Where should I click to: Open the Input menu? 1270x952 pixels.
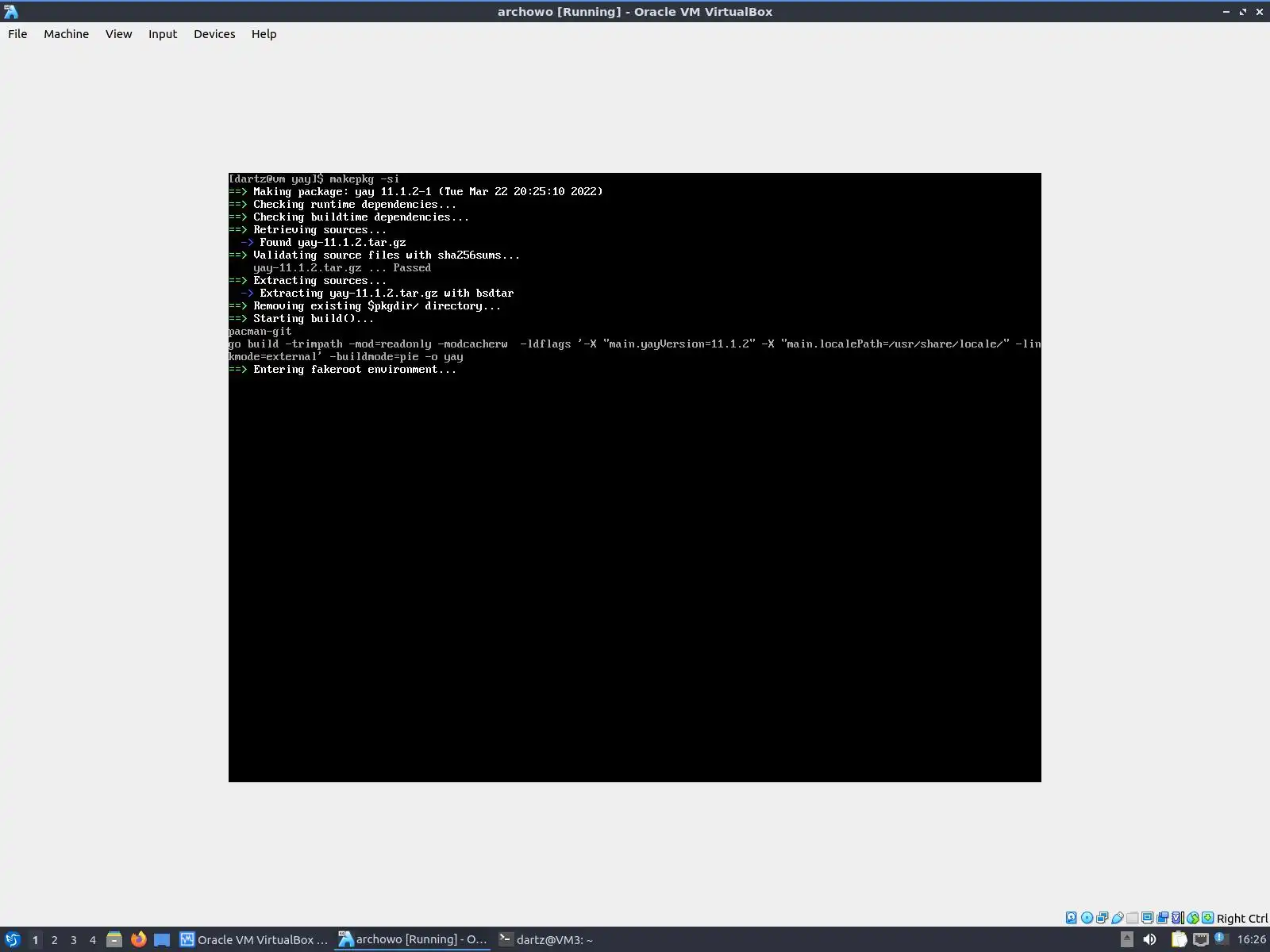click(x=163, y=34)
